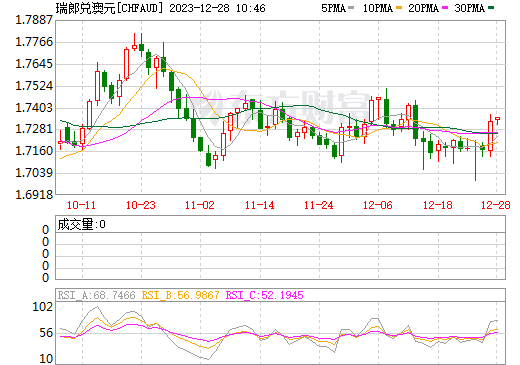Screen dimensions: 520x365
Task: Click the 20PMA legend label
Action: pos(423,8)
